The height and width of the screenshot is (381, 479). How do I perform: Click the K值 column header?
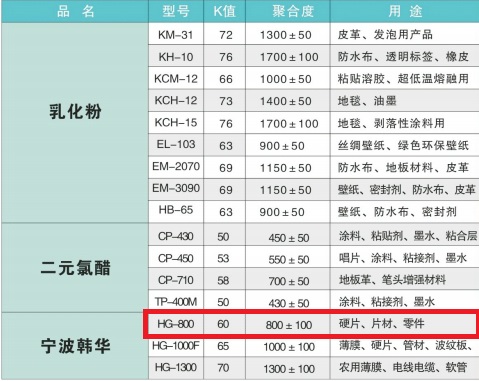point(224,11)
